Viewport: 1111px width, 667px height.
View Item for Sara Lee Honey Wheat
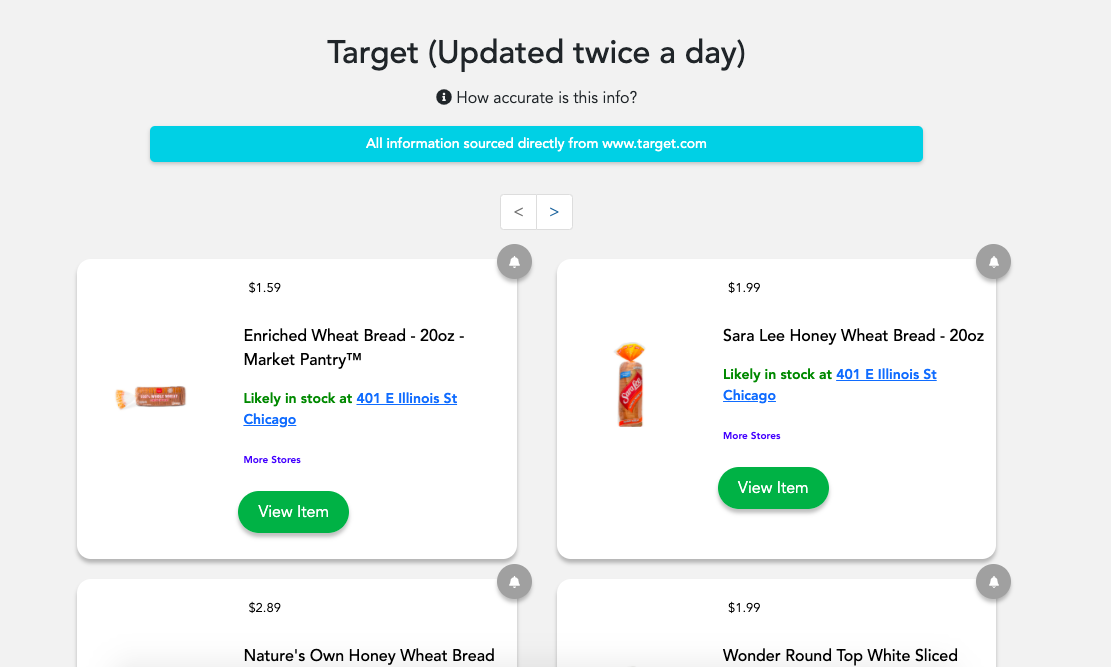click(x=773, y=487)
